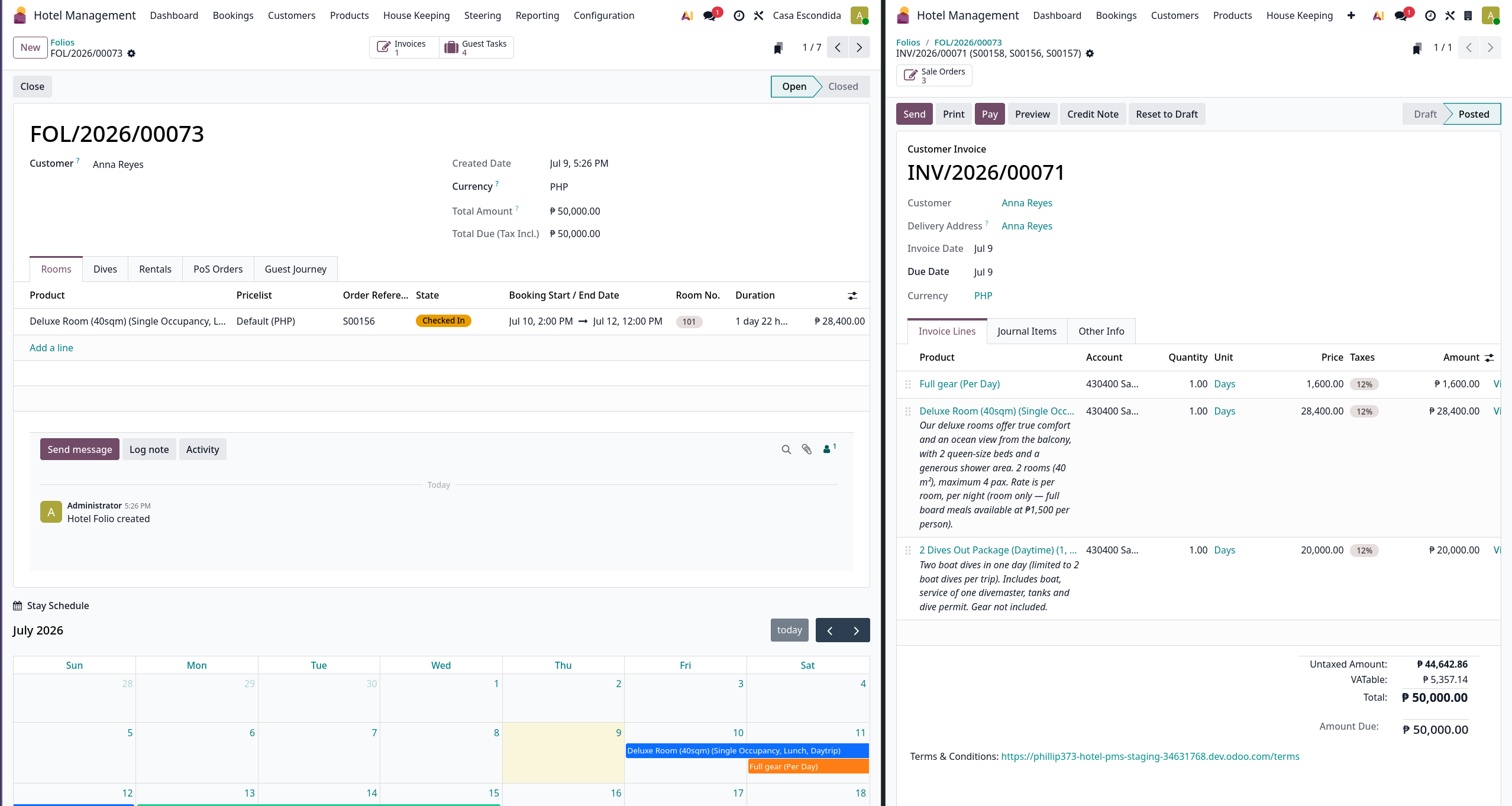This screenshot has width=1512, height=806.
Task: Click bookmark icon in folio control panel
Action: (778, 48)
